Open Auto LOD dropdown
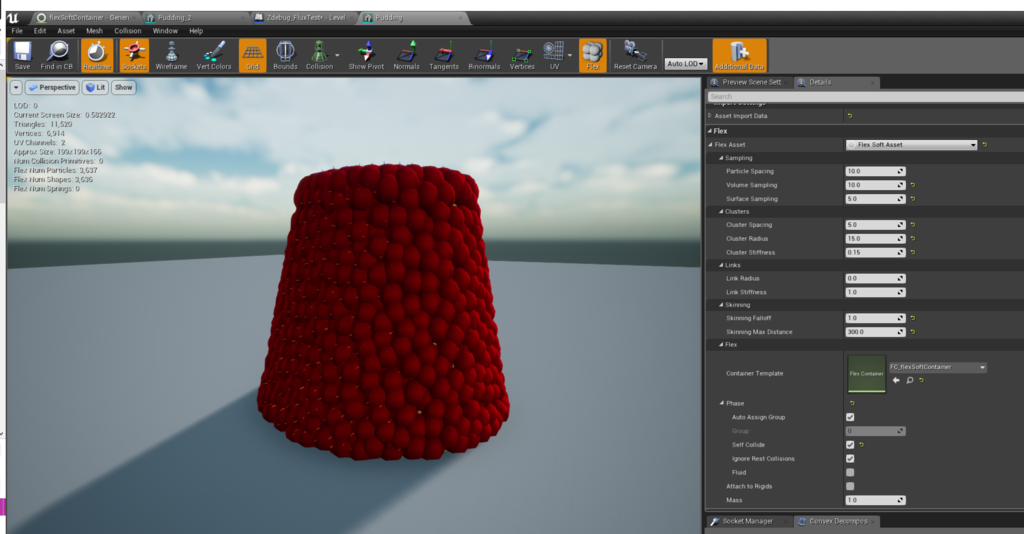1024x534 pixels. (685, 63)
